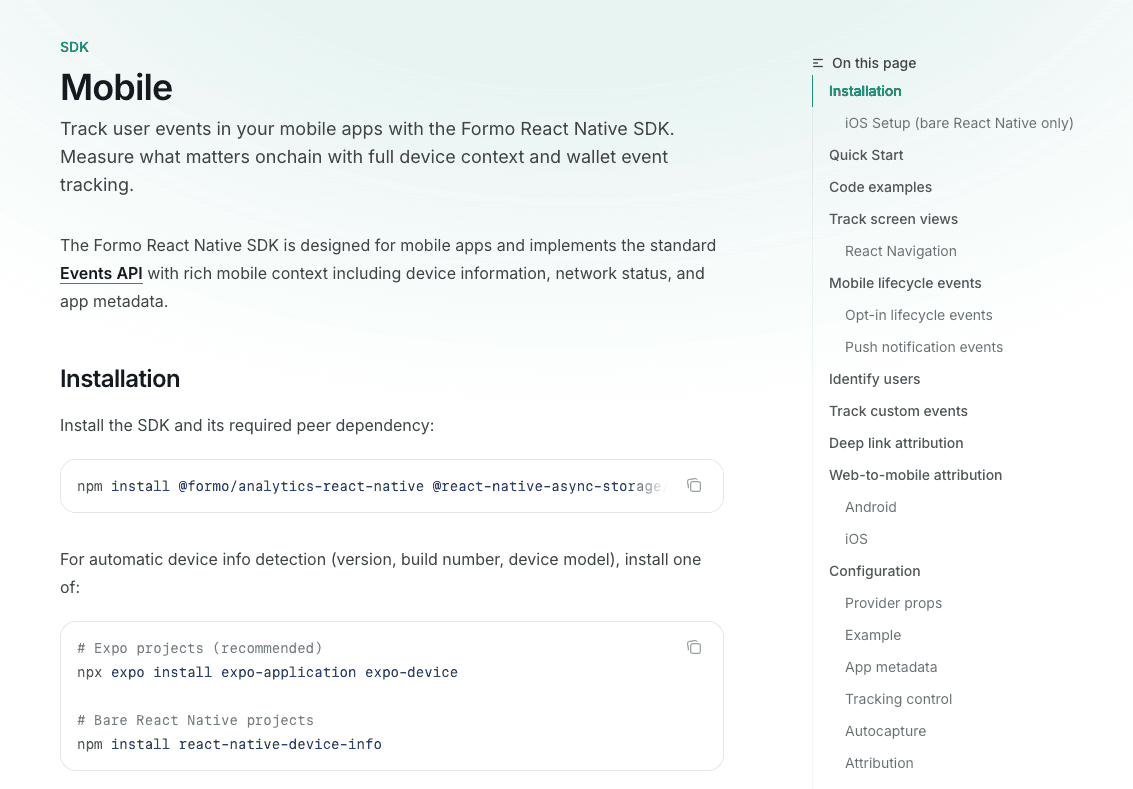This screenshot has height=789, width=1133.
Task: Click the Installation heading anchor
Action: pyautogui.click(x=120, y=379)
